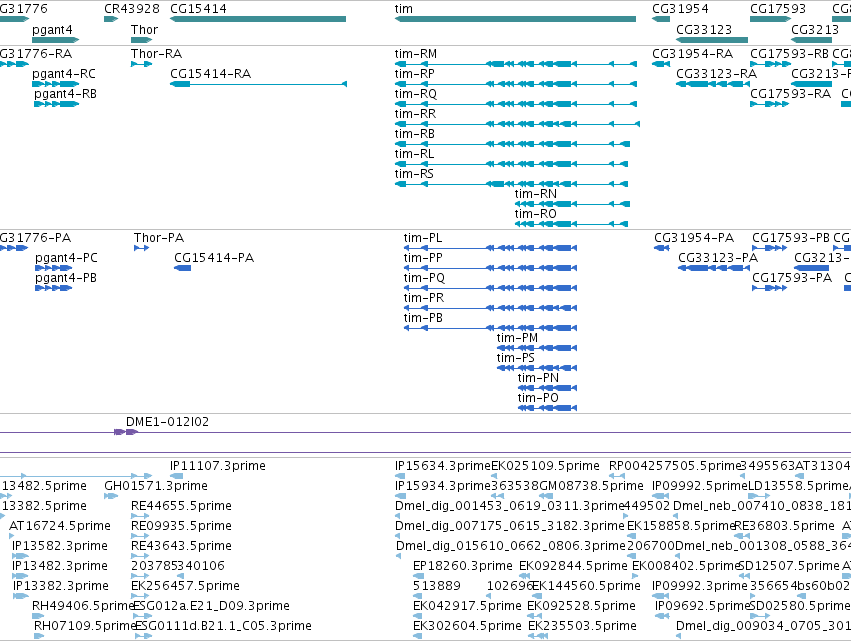Open the tim-PN protein label
Viewport: 851px width, 641px height.
[538, 378]
